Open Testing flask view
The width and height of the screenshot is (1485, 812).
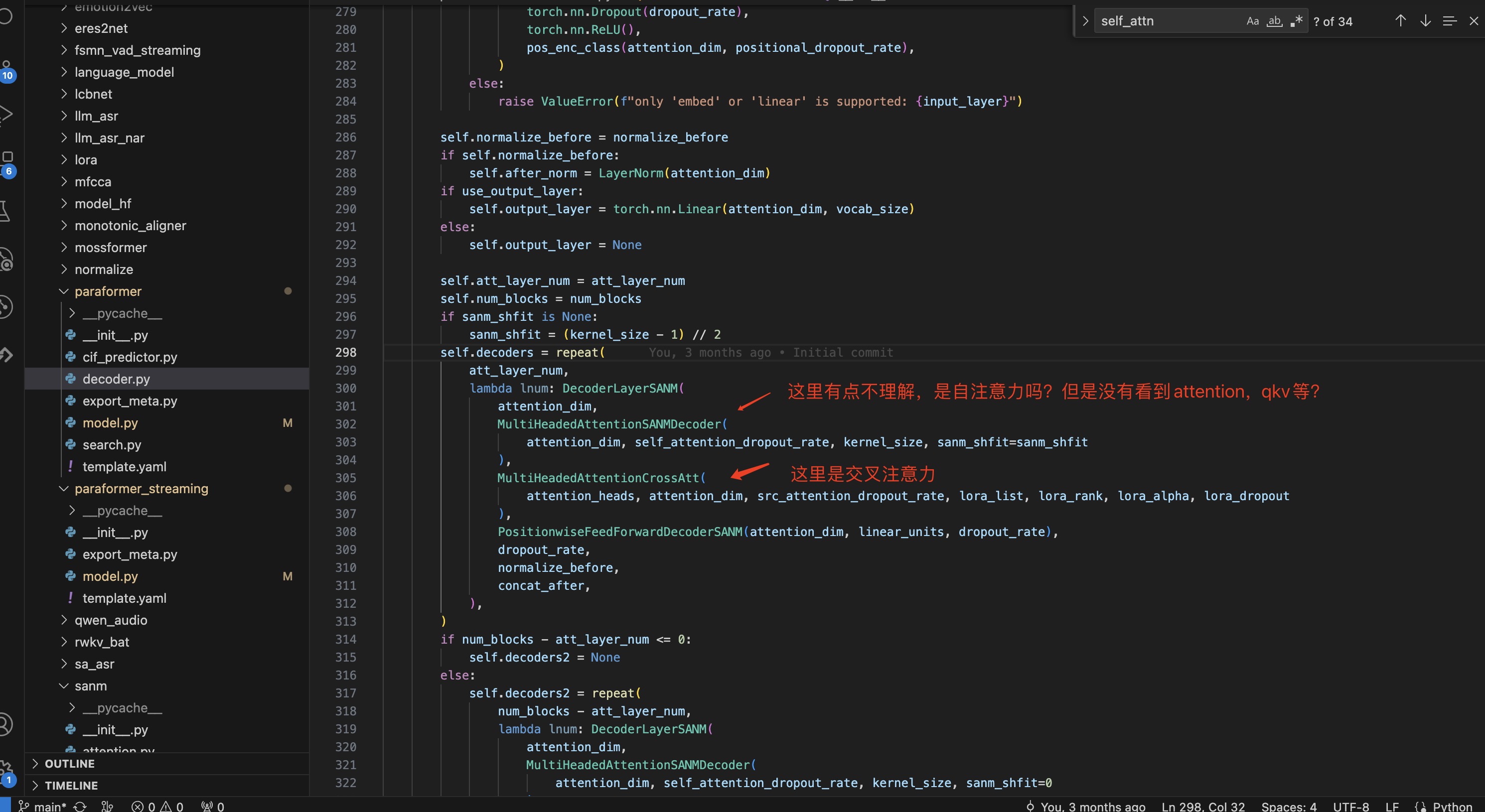tap(6, 211)
